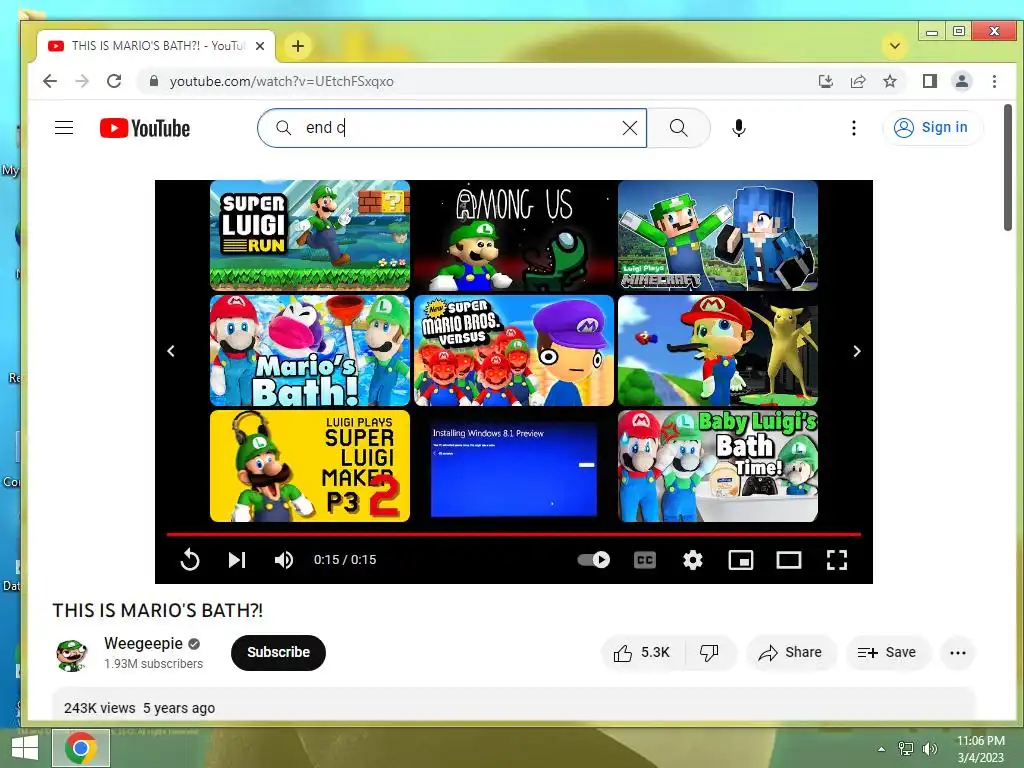
Task: Go to the YouTube home logo
Action: pos(145,128)
